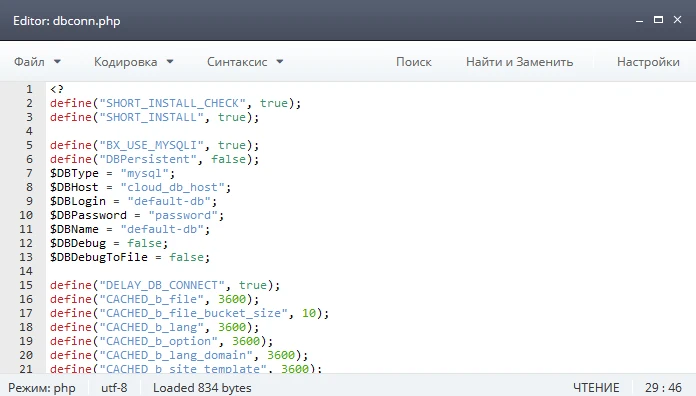Click the $DBName variable
The image size is (696, 396).
pyautogui.click(x=74, y=229)
